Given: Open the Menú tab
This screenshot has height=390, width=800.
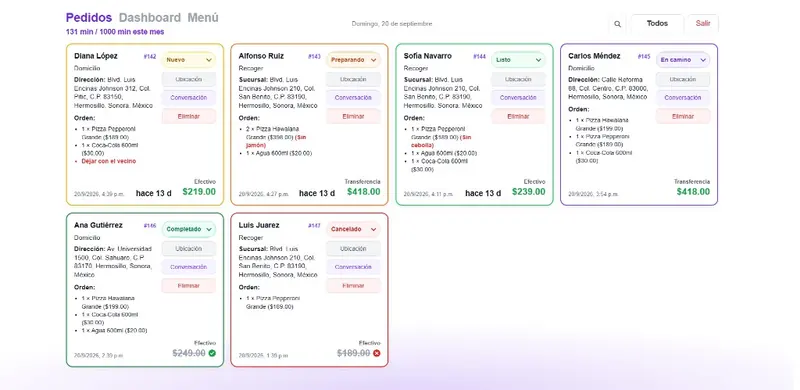Looking at the screenshot, I should 203,18.
